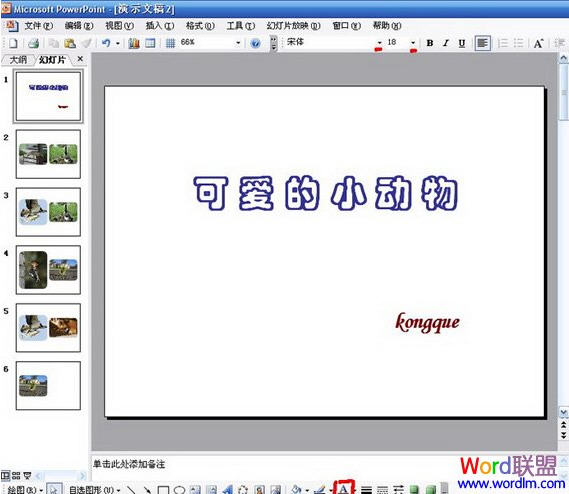
Task: Open the font size 18 dropdown
Action: 413,43
